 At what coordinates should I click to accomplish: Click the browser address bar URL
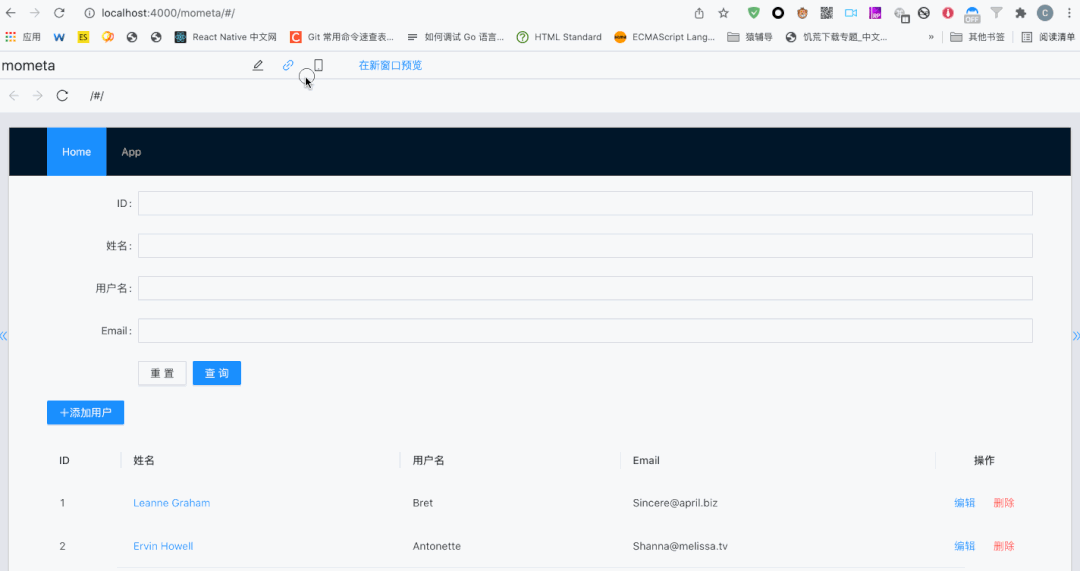(168, 13)
